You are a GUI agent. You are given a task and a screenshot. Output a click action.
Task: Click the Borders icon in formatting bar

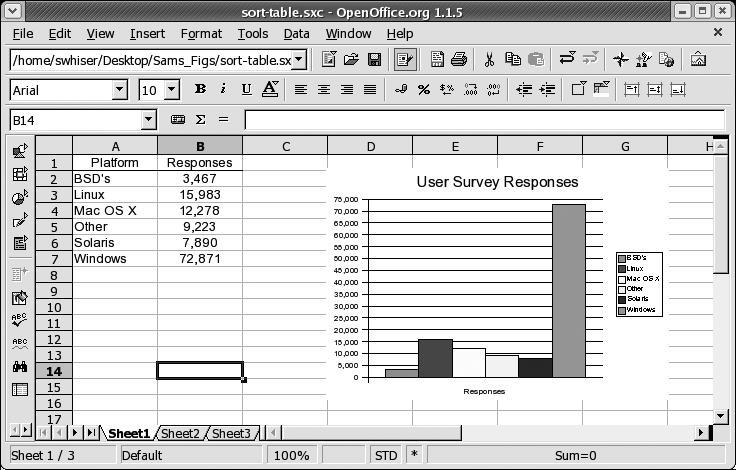click(x=578, y=89)
